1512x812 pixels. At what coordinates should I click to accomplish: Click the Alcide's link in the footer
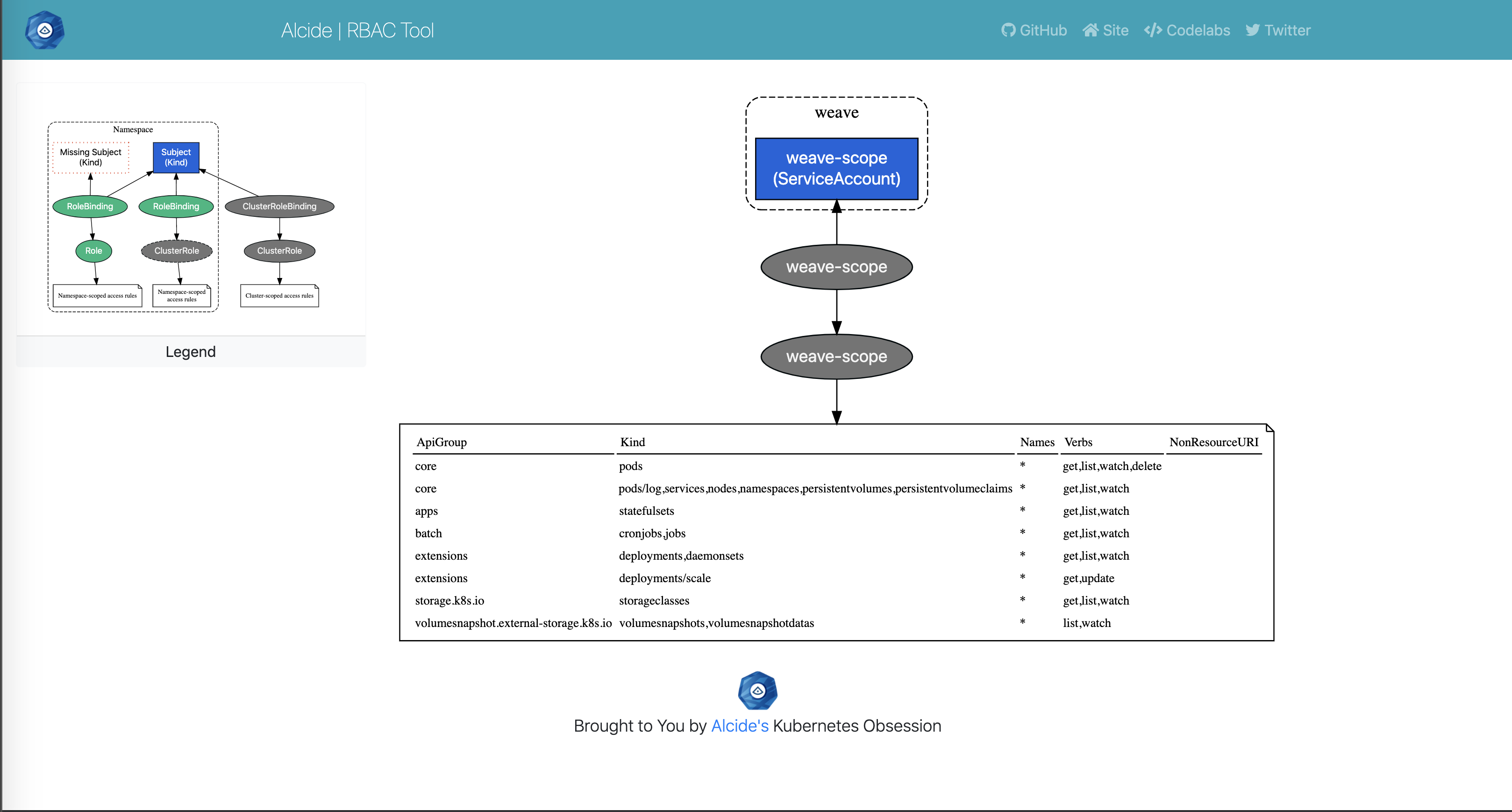[x=739, y=726]
